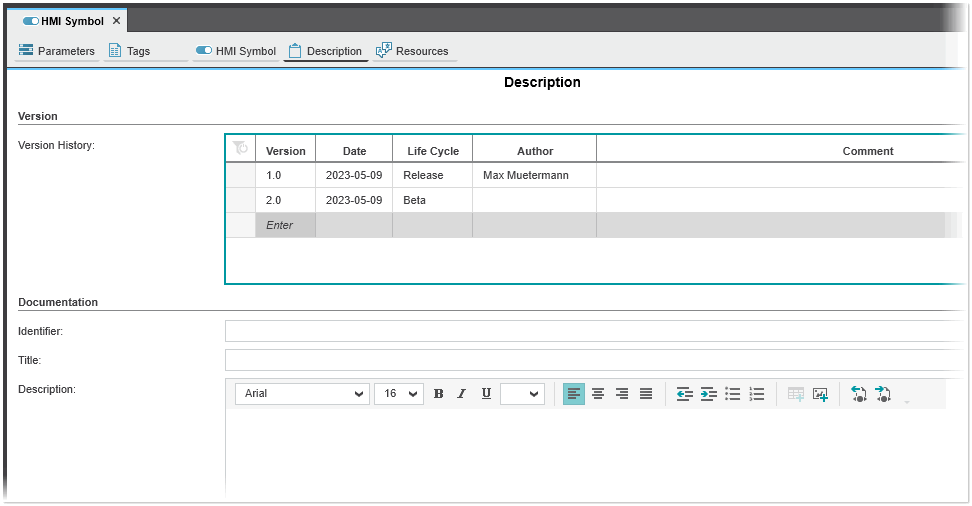Center align the description text
The image size is (972, 506).
tap(598, 394)
